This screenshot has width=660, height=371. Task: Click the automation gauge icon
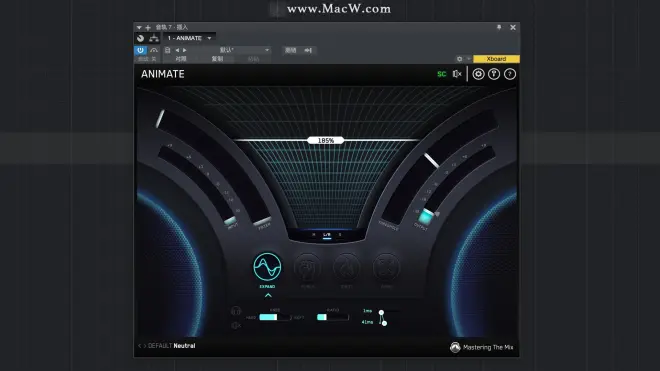click(154, 50)
